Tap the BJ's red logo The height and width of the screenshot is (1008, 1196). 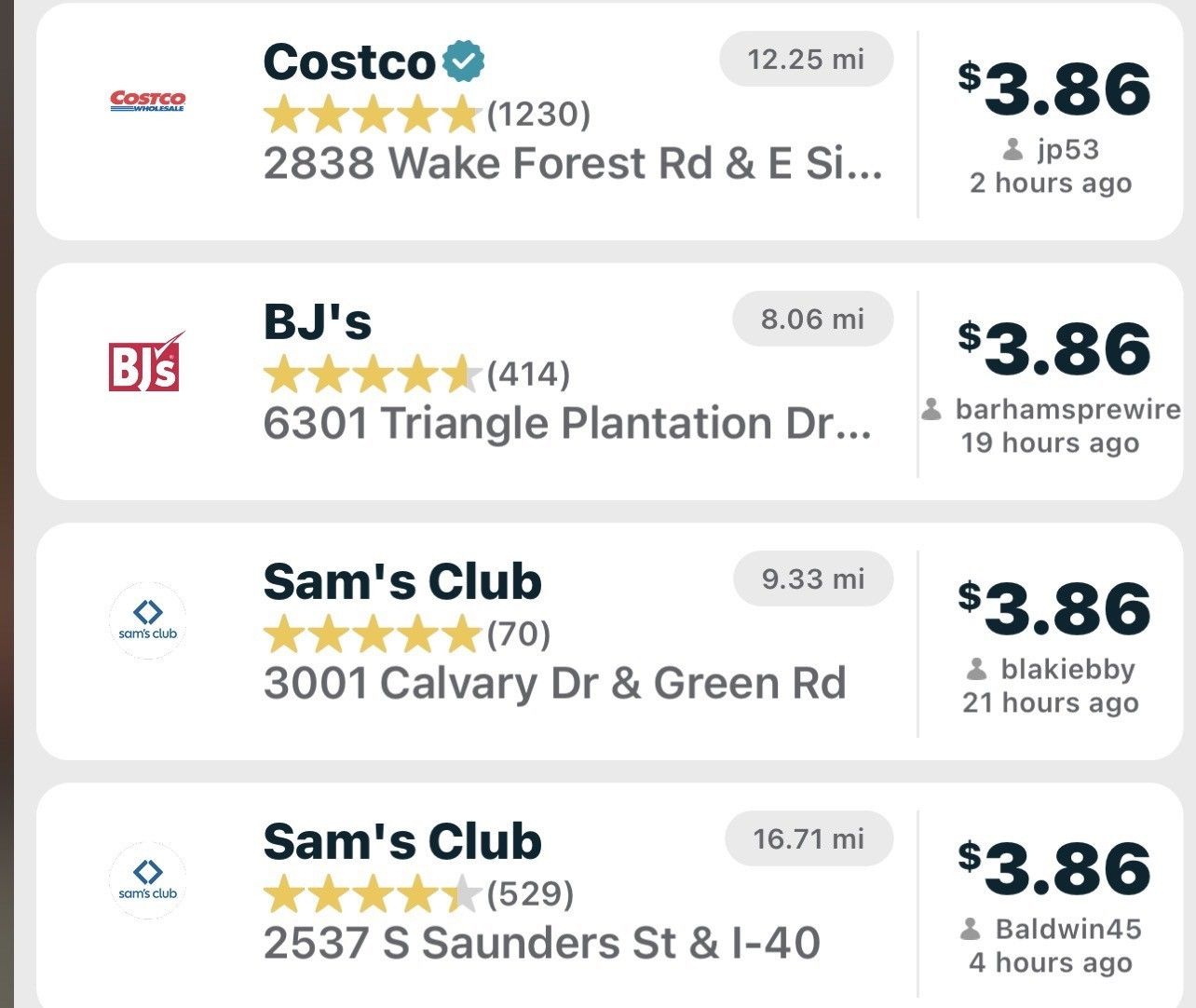[146, 361]
